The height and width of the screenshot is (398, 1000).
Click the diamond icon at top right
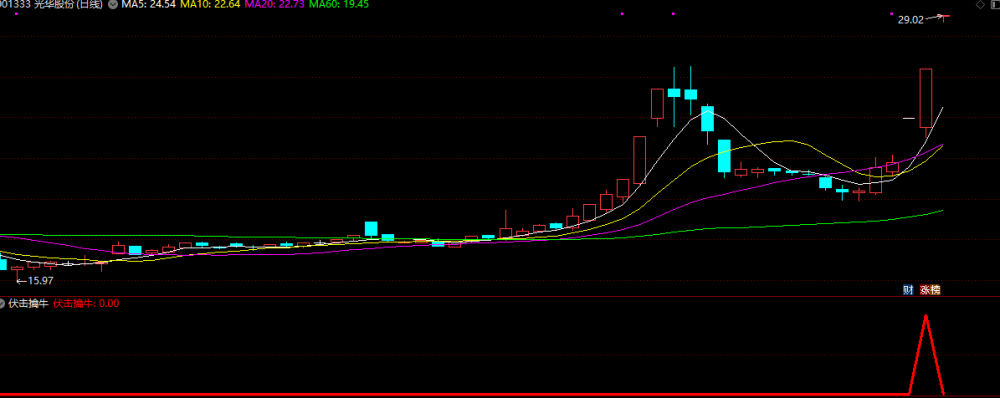click(x=980, y=4)
